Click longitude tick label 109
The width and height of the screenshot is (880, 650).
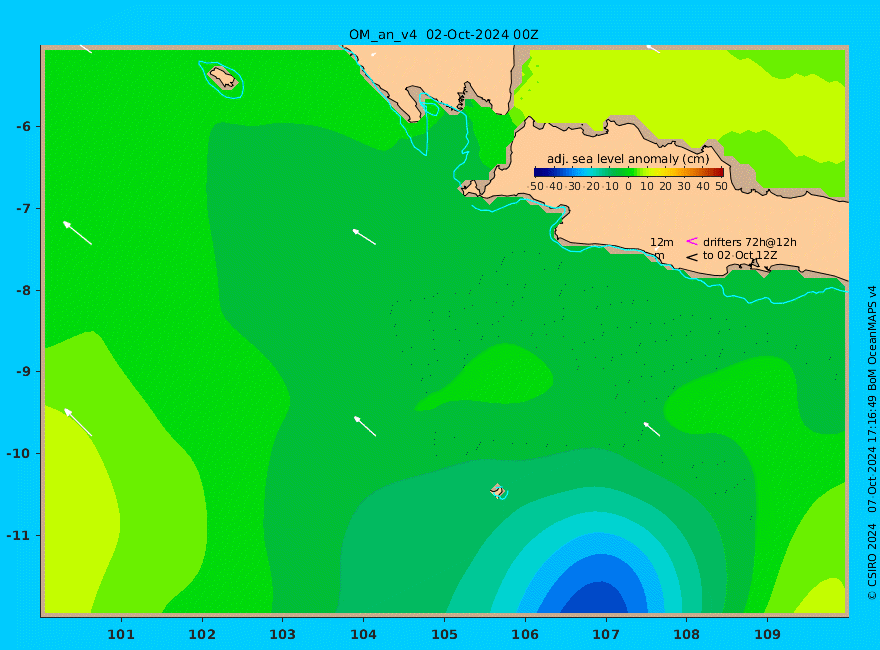click(x=768, y=635)
